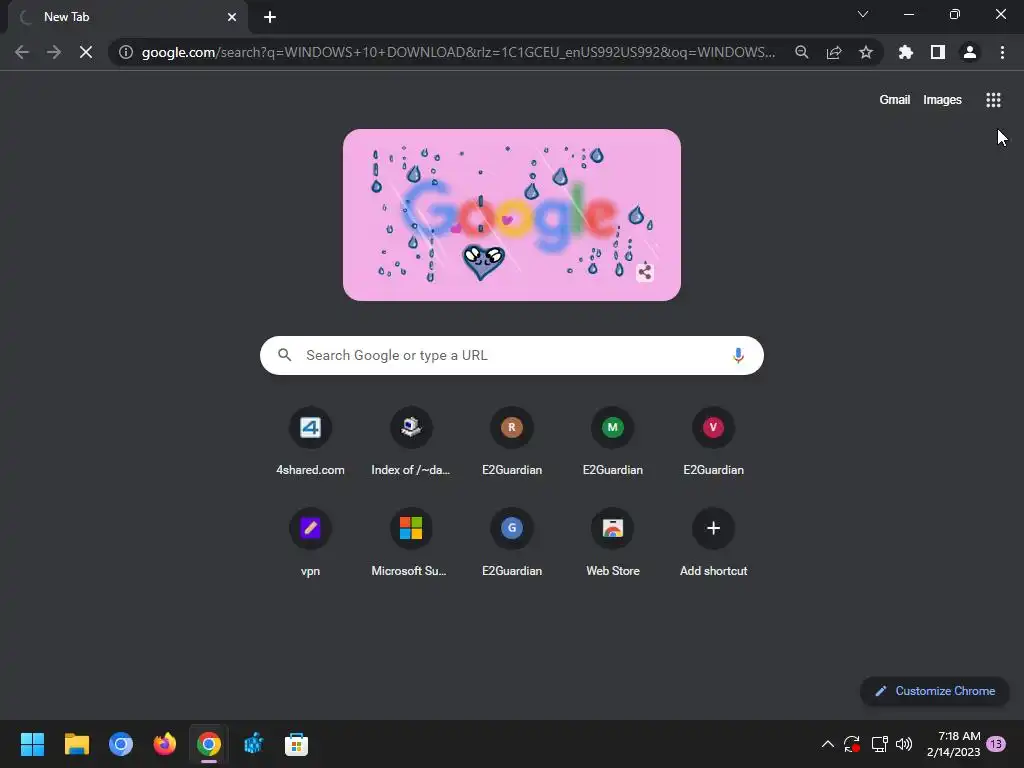
Task: Open the Extensions puzzle icon
Action: click(x=905, y=52)
